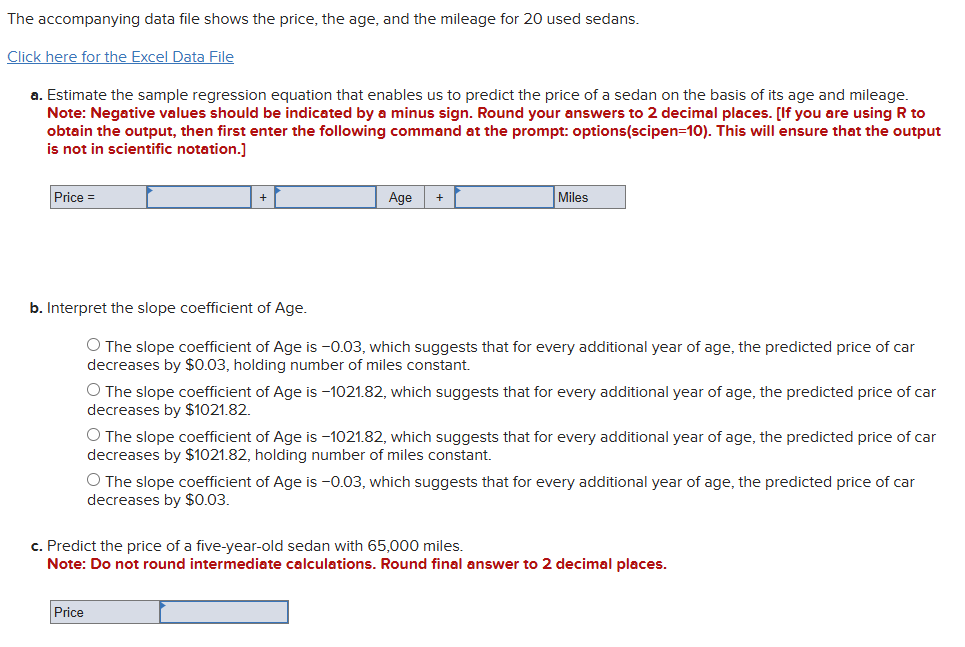Click the 'Price =' label cell in part a

coord(96,197)
